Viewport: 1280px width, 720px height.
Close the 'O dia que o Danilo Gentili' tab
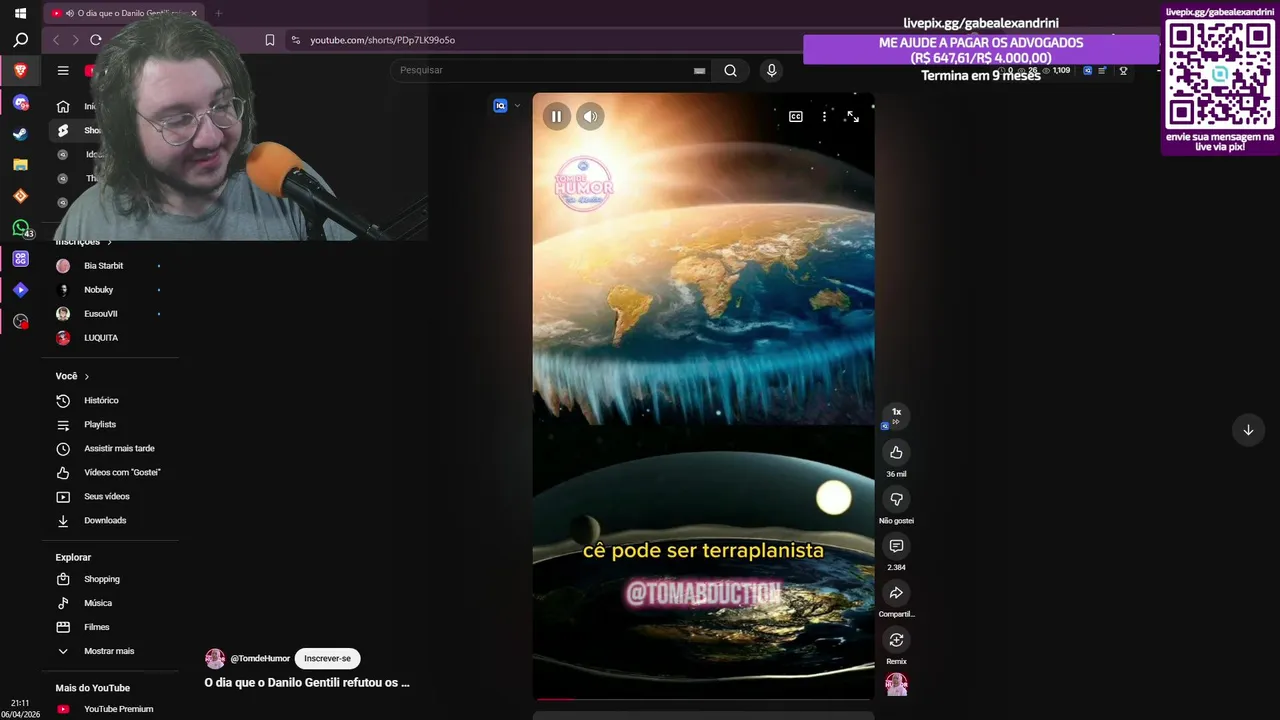tap(194, 13)
